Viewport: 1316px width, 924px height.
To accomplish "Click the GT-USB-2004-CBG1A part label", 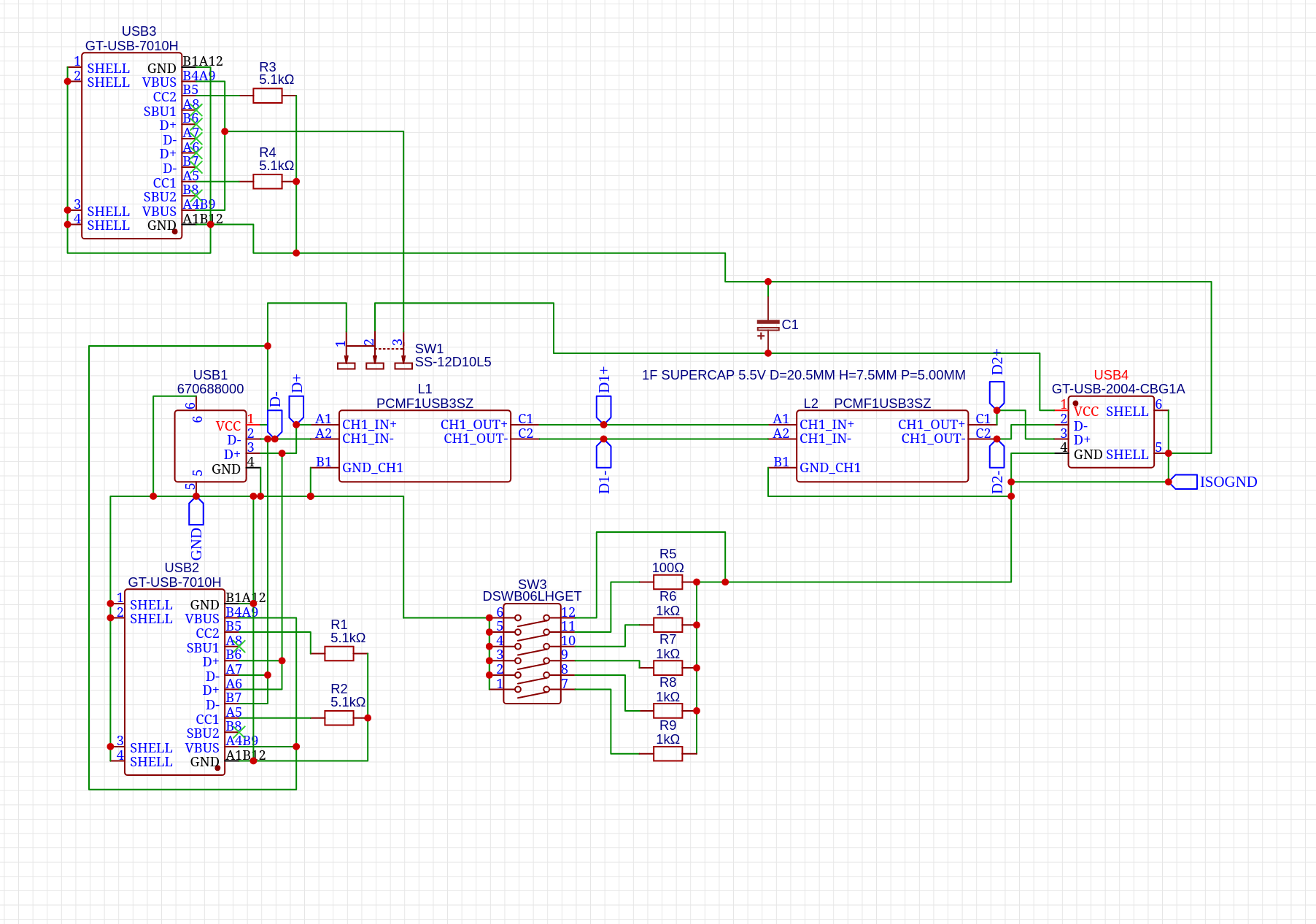I will 1118,389.
